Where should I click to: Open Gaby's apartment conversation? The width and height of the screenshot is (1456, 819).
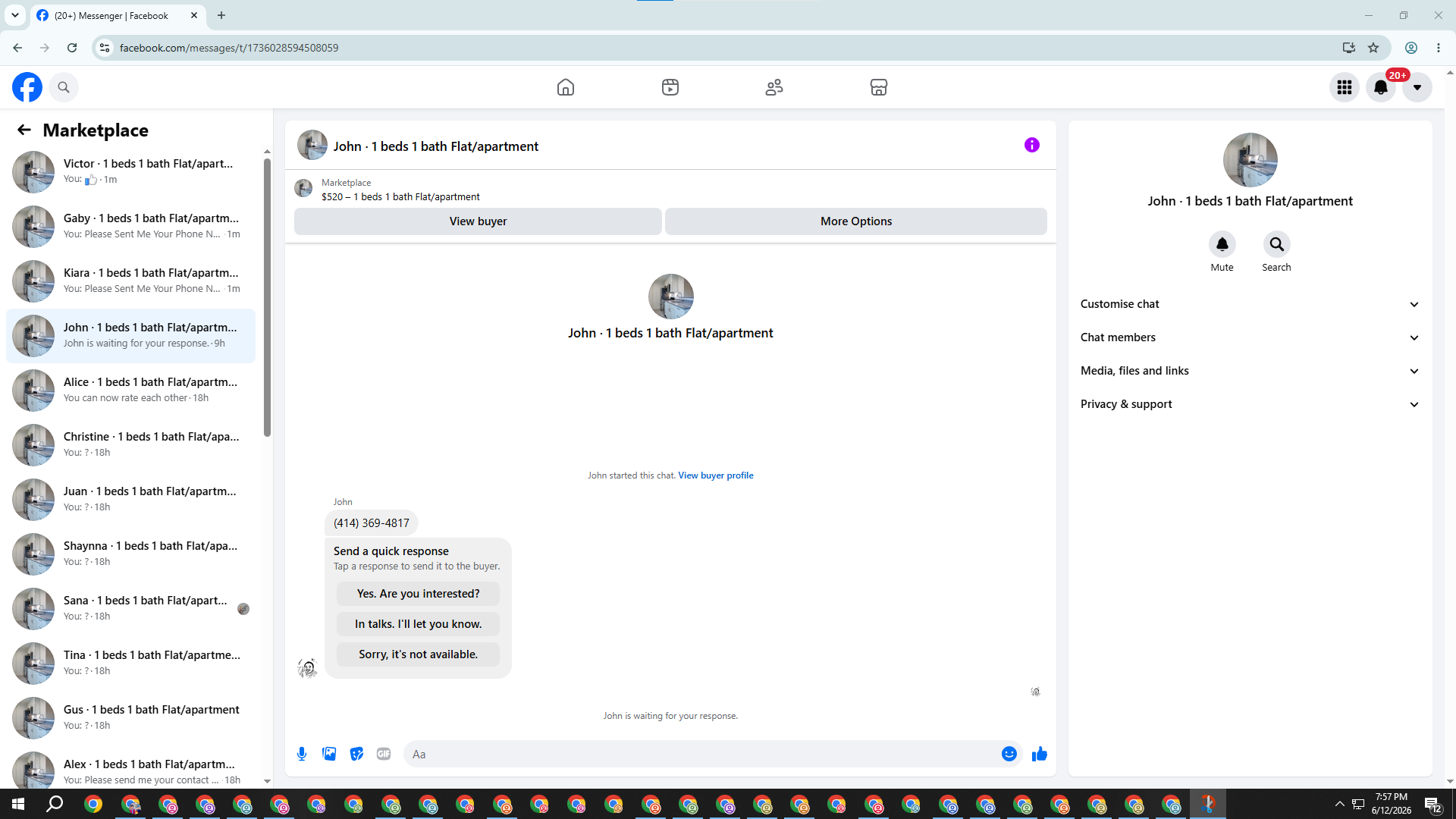pyautogui.click(x=130, y=227)
